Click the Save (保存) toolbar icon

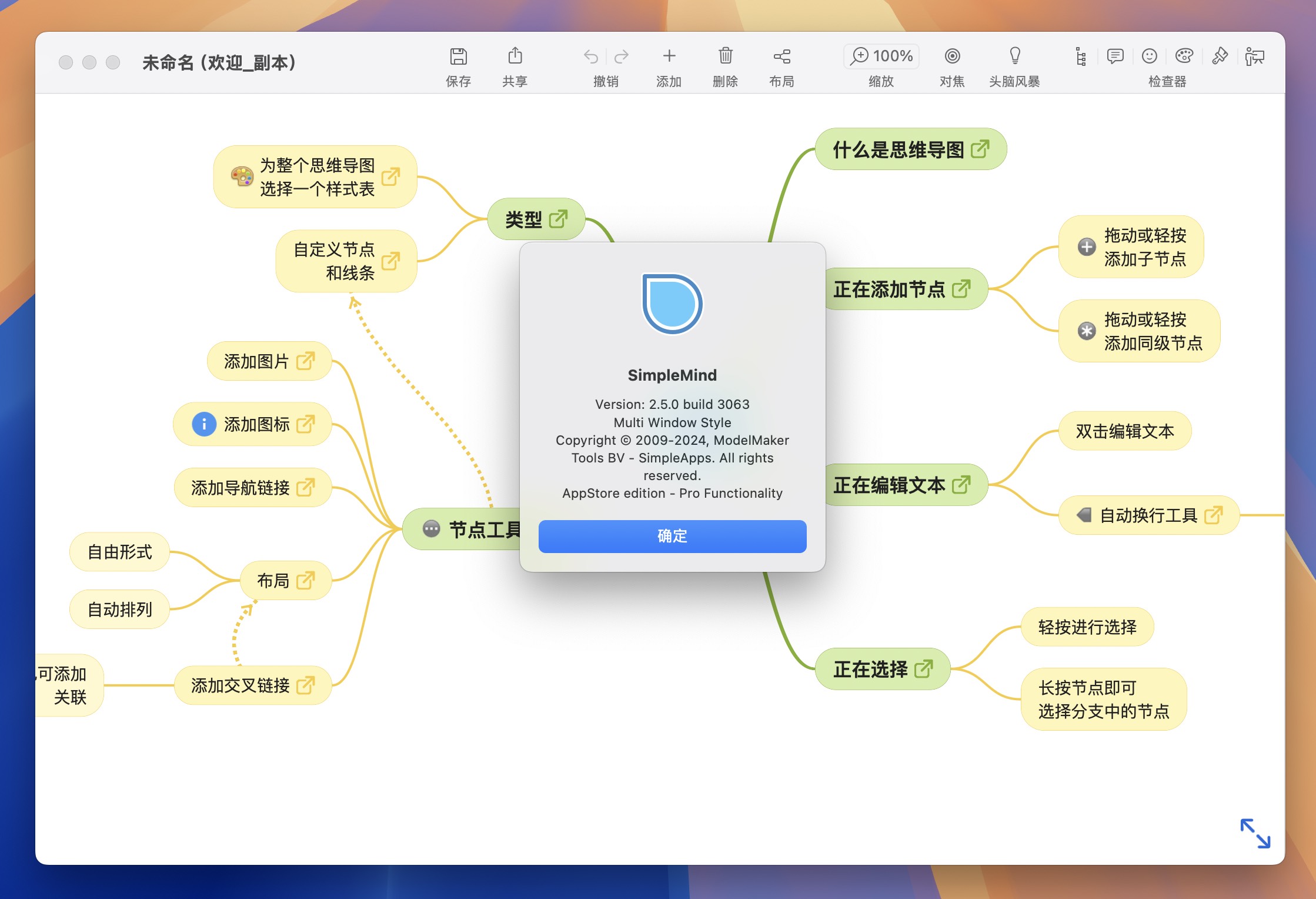(x=458, y=56)
